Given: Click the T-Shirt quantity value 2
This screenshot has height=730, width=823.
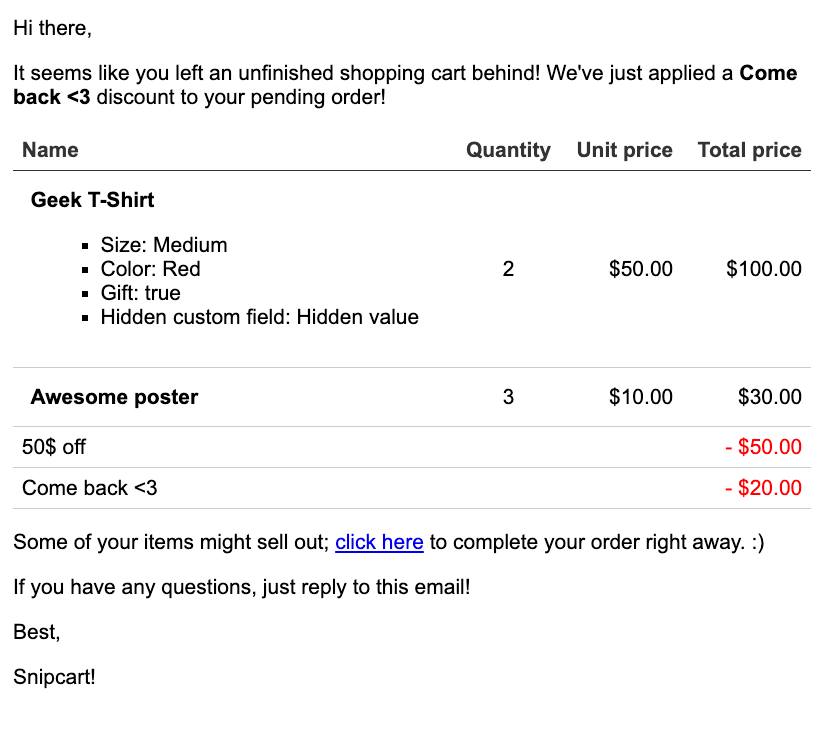Looking at the screenshot, I should pyautogui.click(x=508, y=269).
